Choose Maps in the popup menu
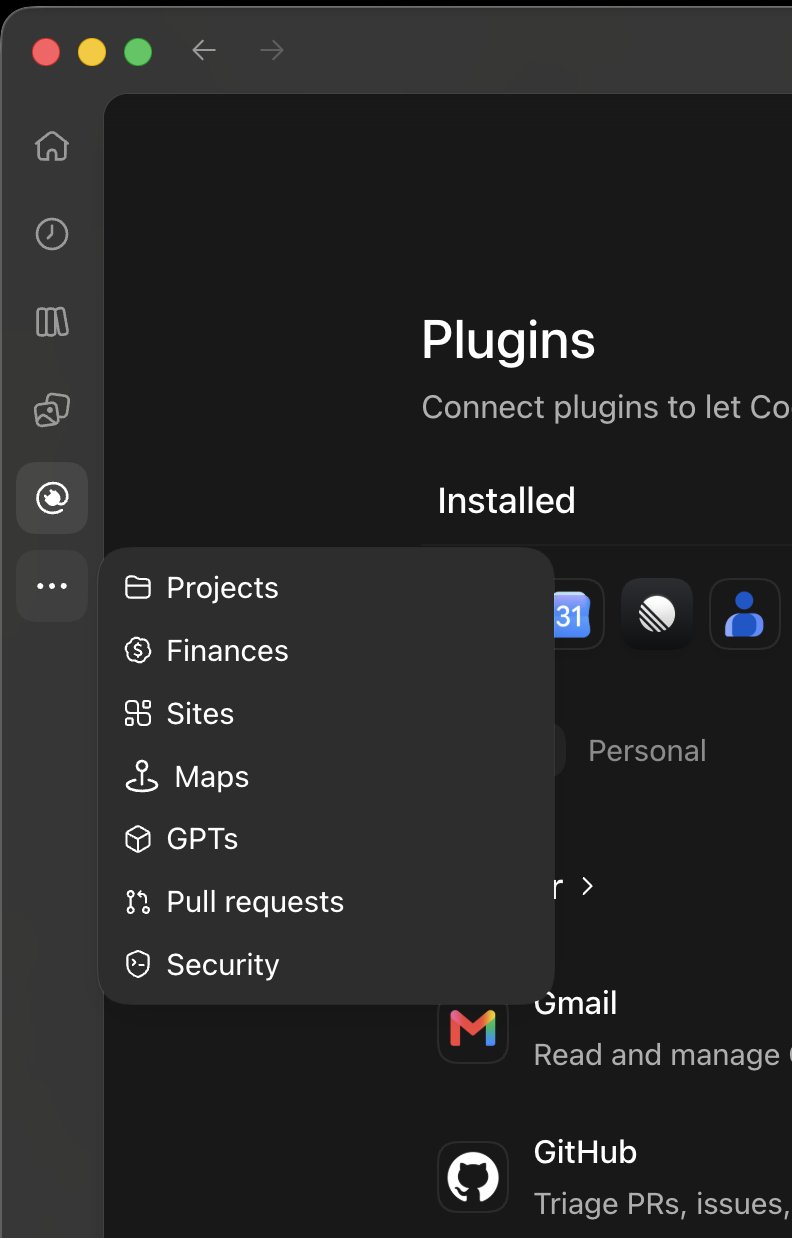 (326, 777)
